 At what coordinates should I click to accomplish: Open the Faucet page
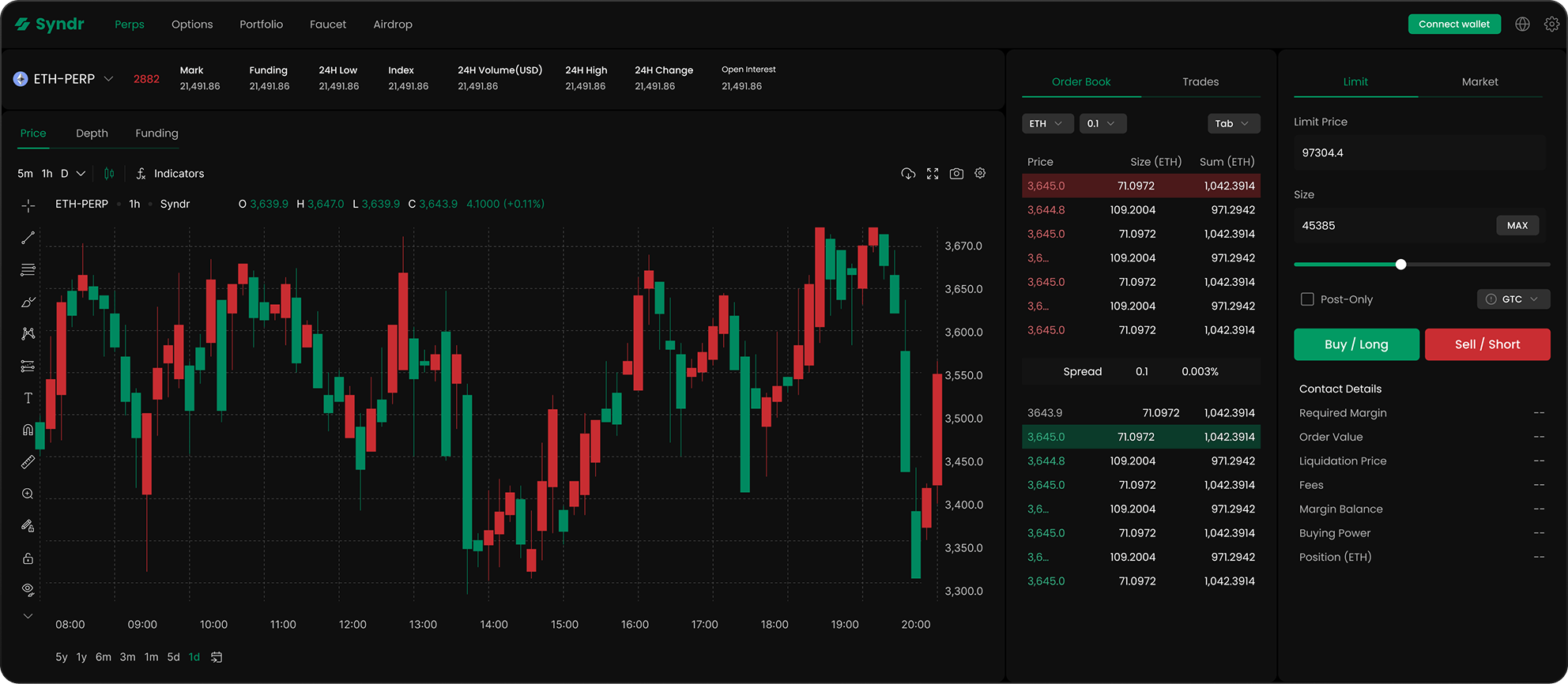(328, 24)
